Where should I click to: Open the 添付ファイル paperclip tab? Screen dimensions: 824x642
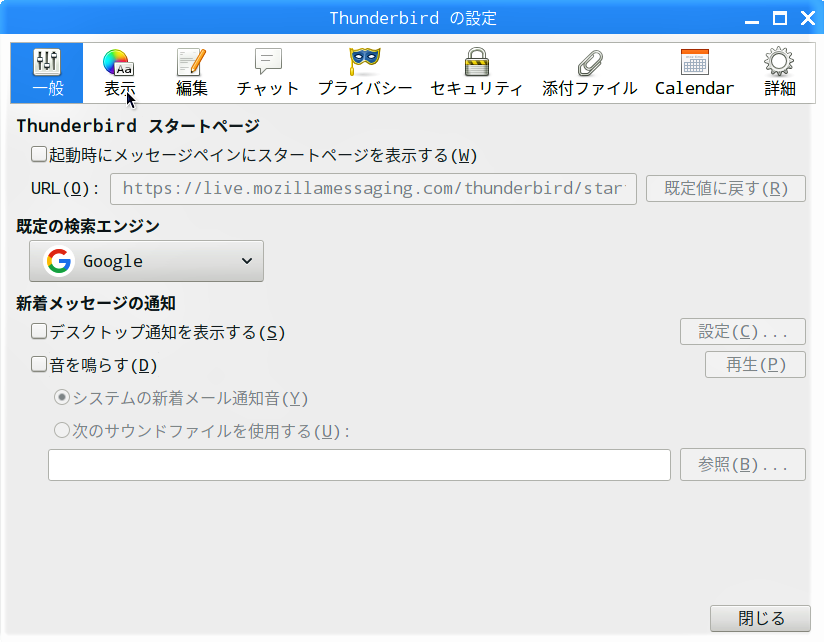point(590,73)
